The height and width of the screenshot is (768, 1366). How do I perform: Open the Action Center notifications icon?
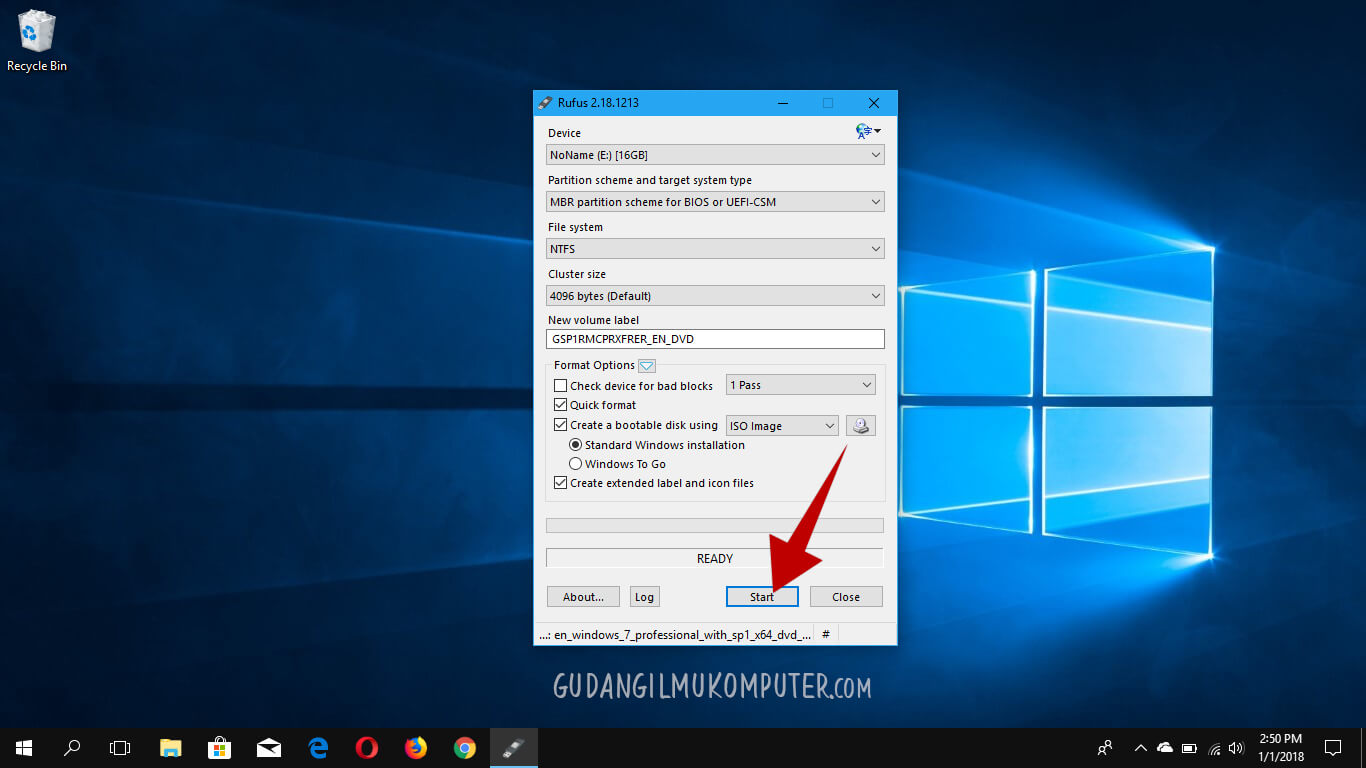click(1332, 748)
